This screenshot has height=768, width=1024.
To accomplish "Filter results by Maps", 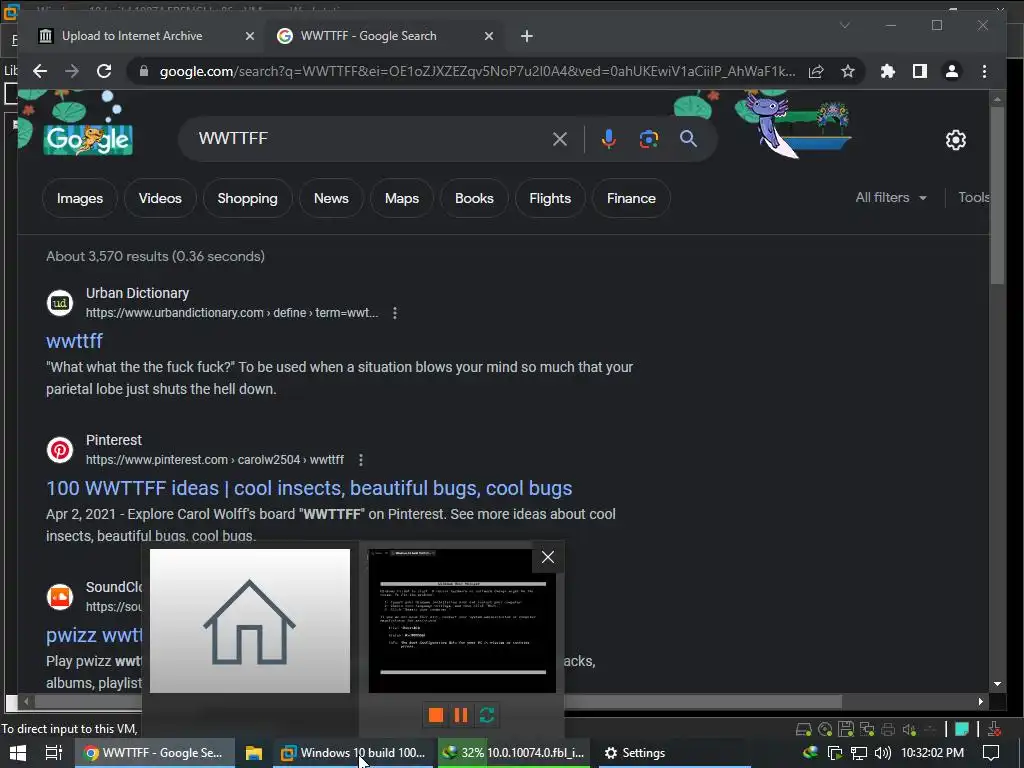I will tap(402, 199).
